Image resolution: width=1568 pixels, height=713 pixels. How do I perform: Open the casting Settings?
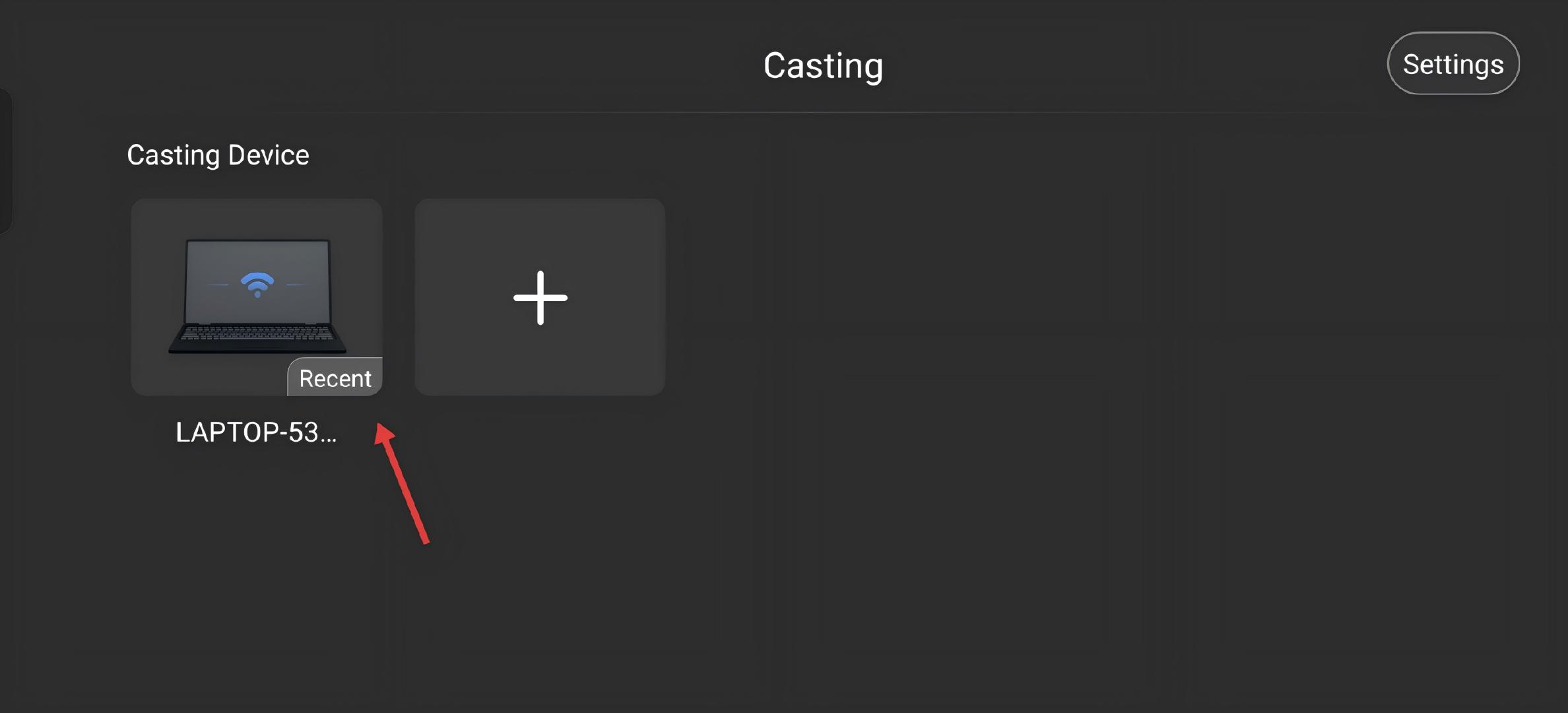[1453, 63]
